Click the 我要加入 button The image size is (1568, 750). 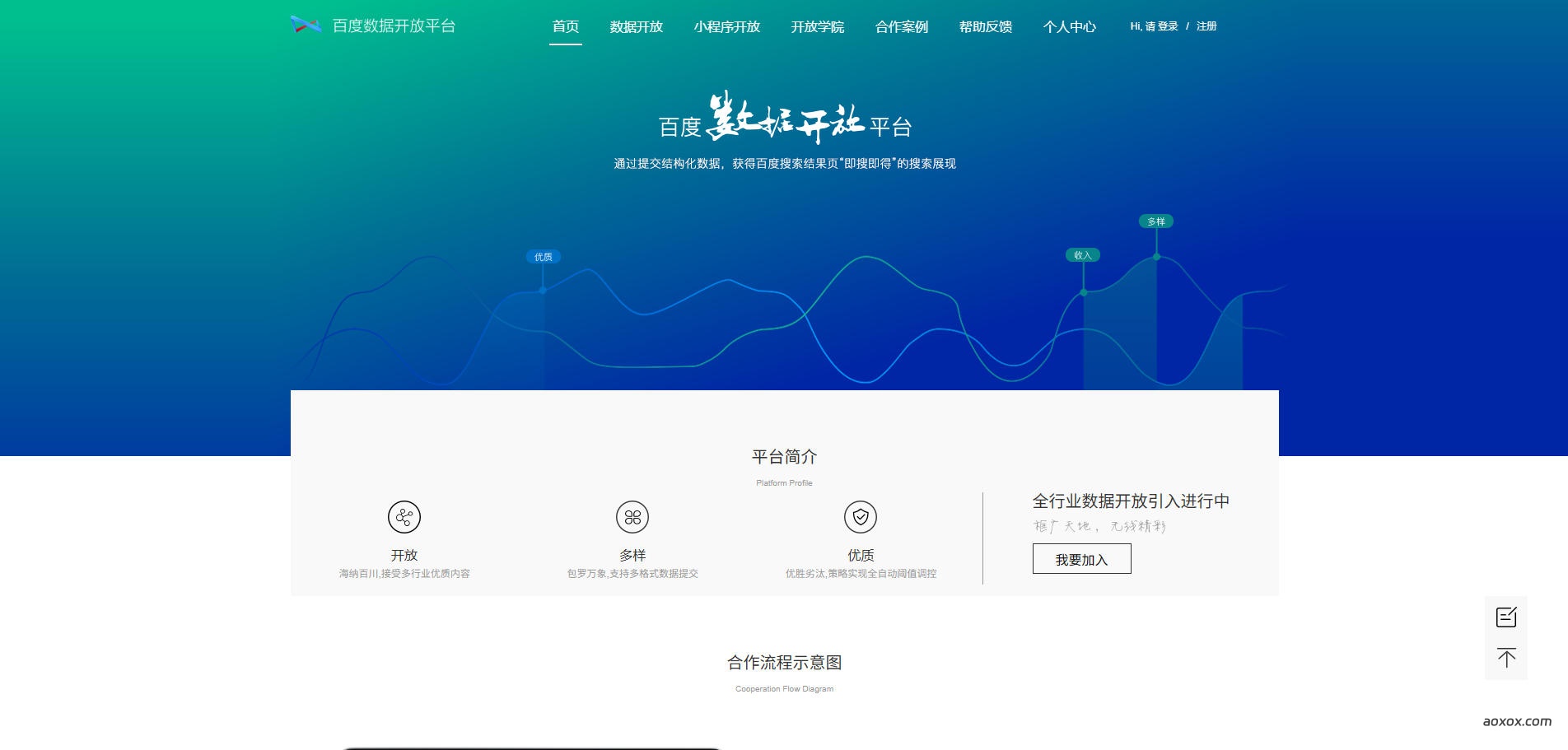pyautogui.click(x=1081, y=558)
